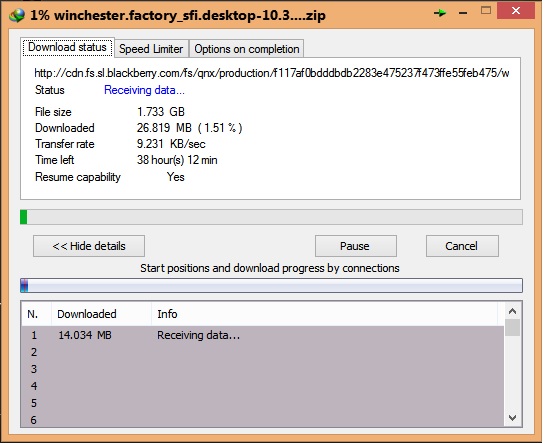Close the download dialog with red X
This screenshot has height=443, width=549.
click(516, 11)
